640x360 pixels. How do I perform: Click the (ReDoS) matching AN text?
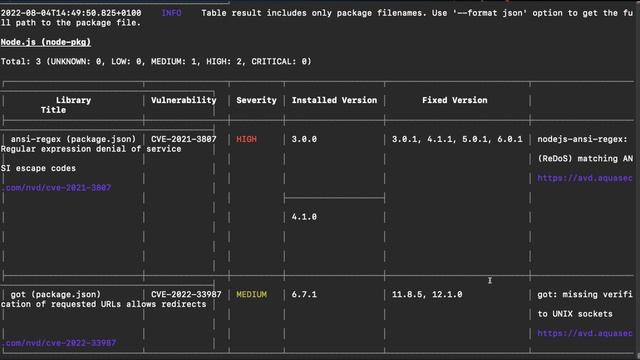point(585,159)
